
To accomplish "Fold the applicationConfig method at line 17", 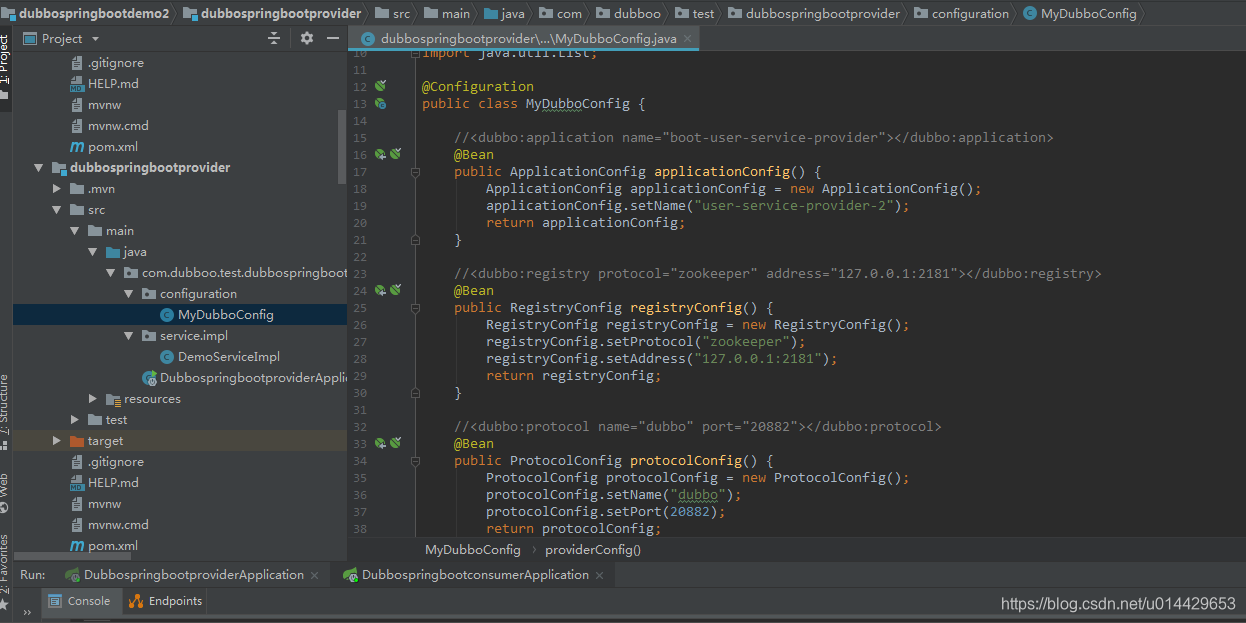I will 415,172.
